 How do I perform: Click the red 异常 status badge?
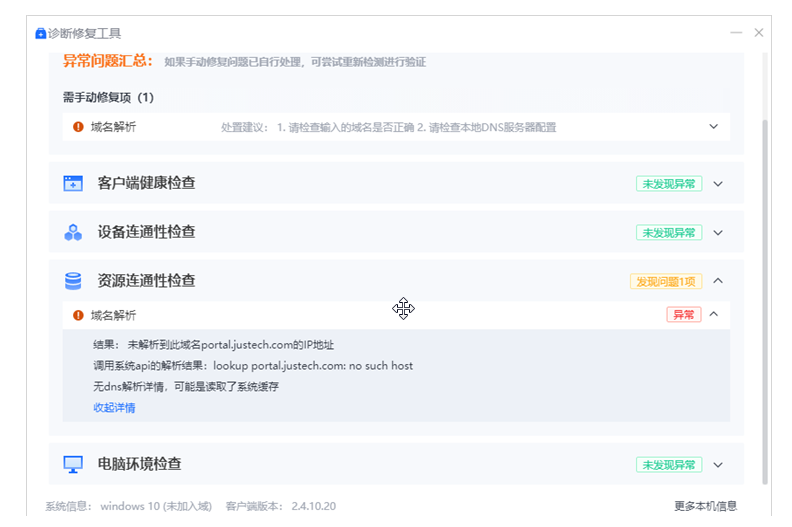683,315
